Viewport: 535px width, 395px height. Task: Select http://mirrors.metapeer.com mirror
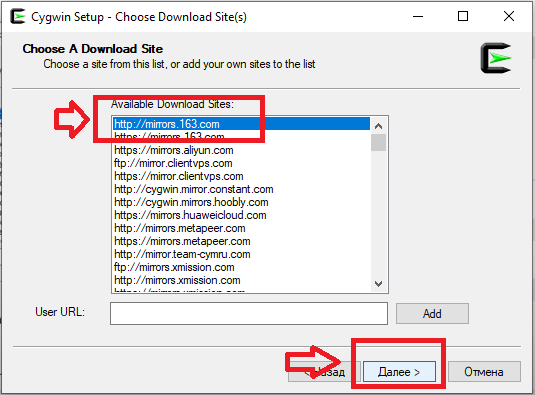point(241,228)
